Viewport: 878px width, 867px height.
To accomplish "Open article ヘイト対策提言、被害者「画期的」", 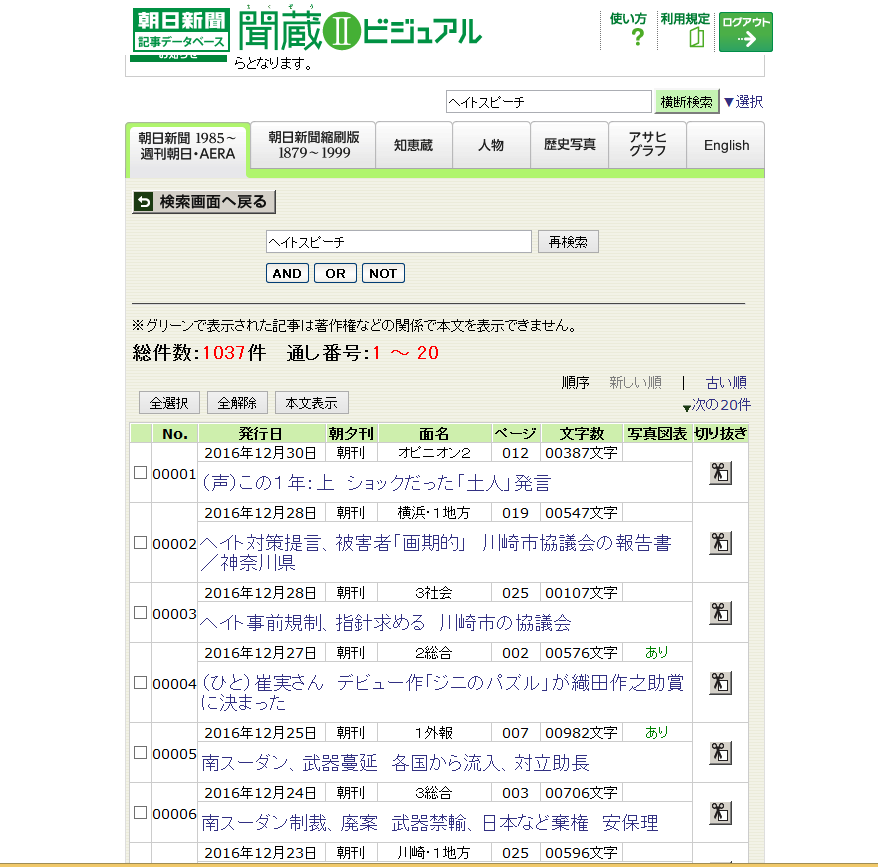I will point(436,553).
